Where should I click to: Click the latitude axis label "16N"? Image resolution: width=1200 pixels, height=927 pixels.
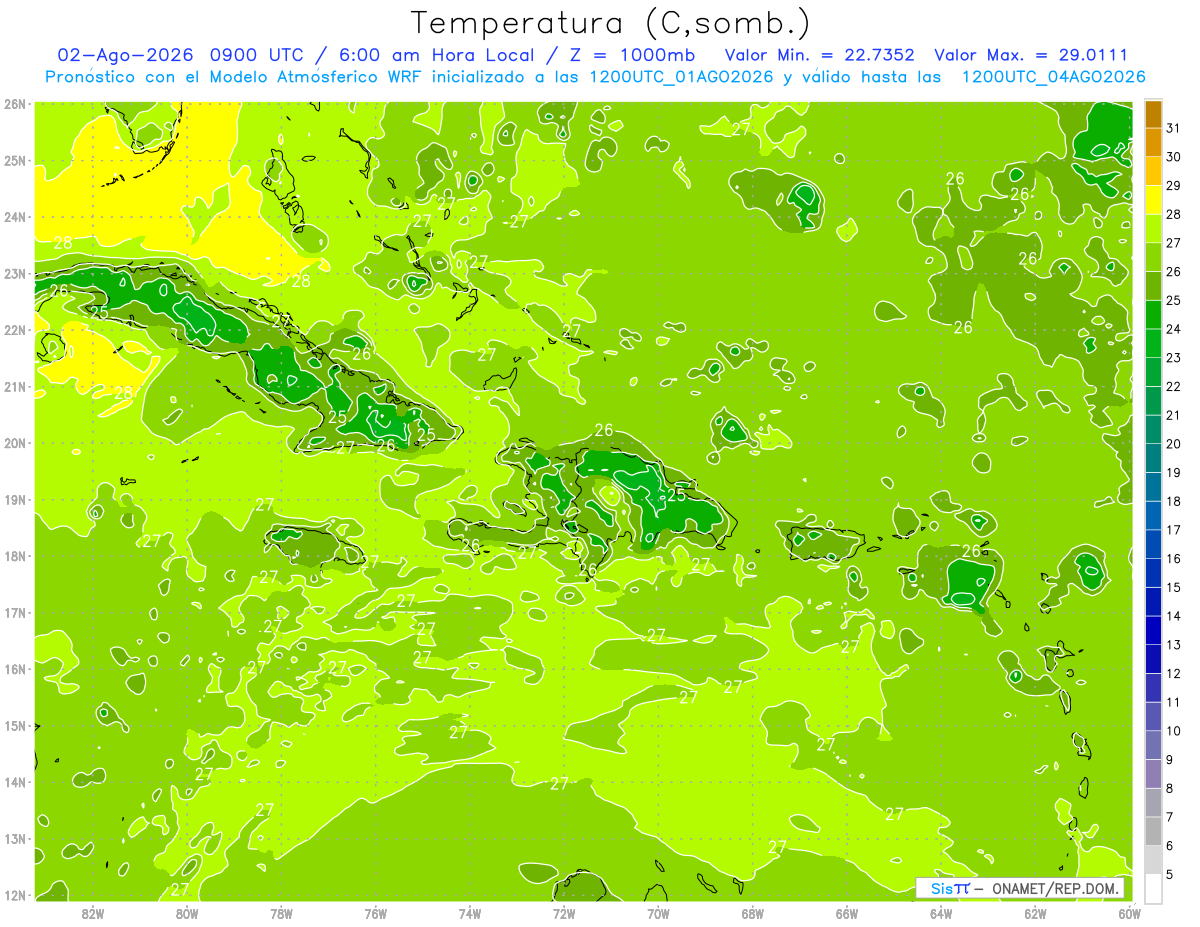(x=15, y=669)
